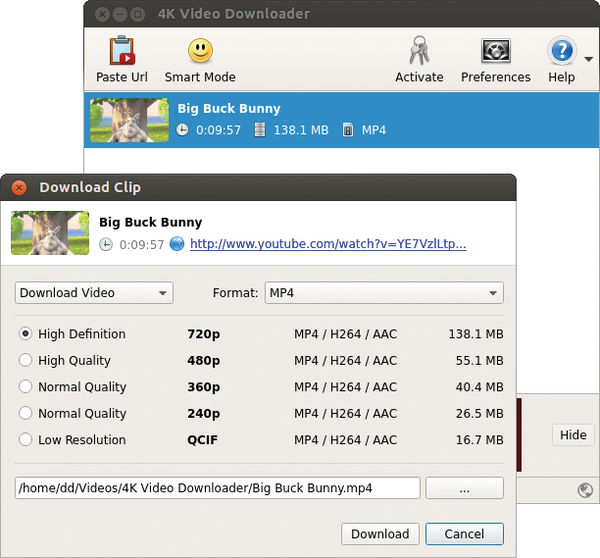
Task: Click clock icon in the main window list row
Action: click(x=182, y=130)
